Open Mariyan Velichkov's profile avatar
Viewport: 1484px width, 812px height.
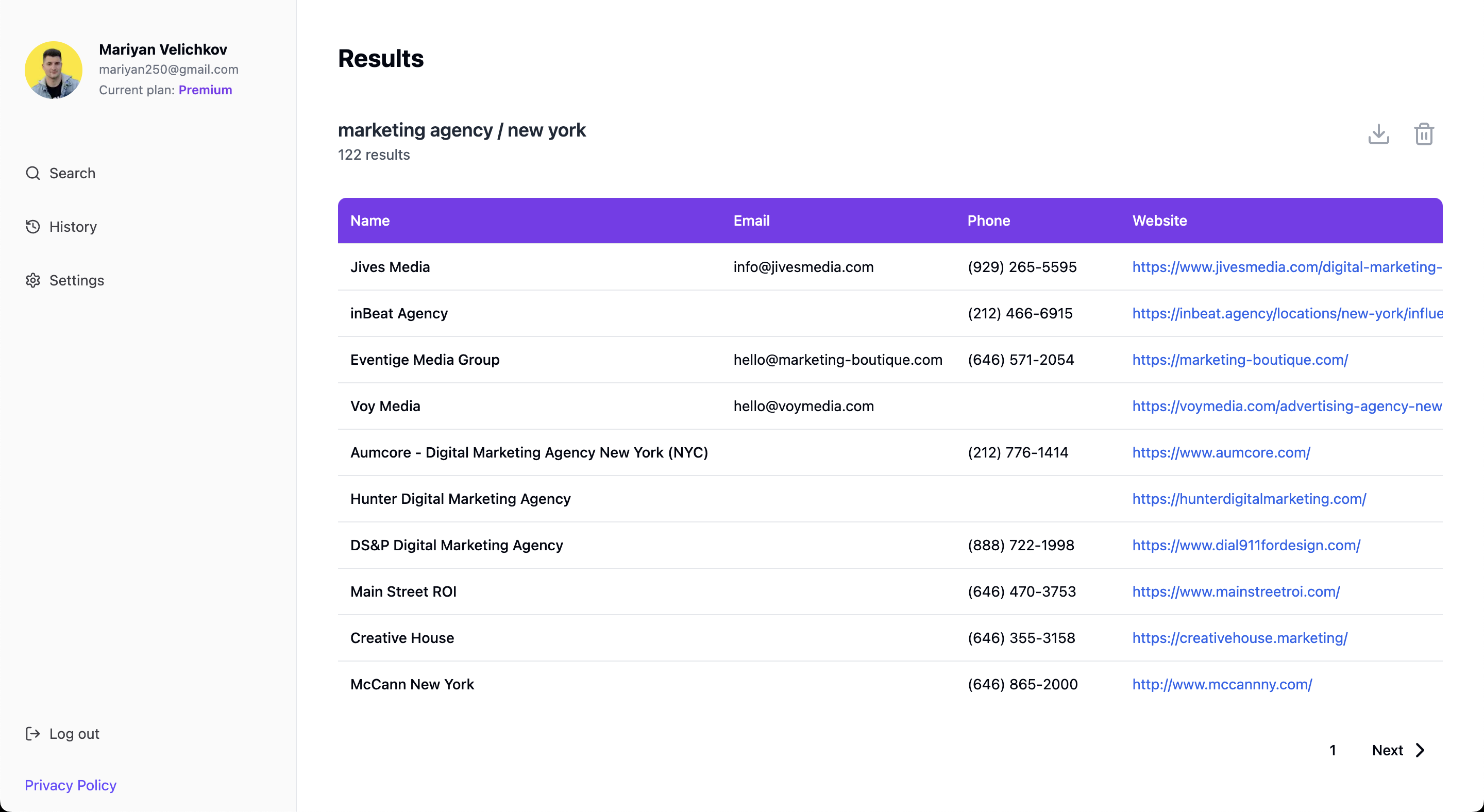(54, 70)
